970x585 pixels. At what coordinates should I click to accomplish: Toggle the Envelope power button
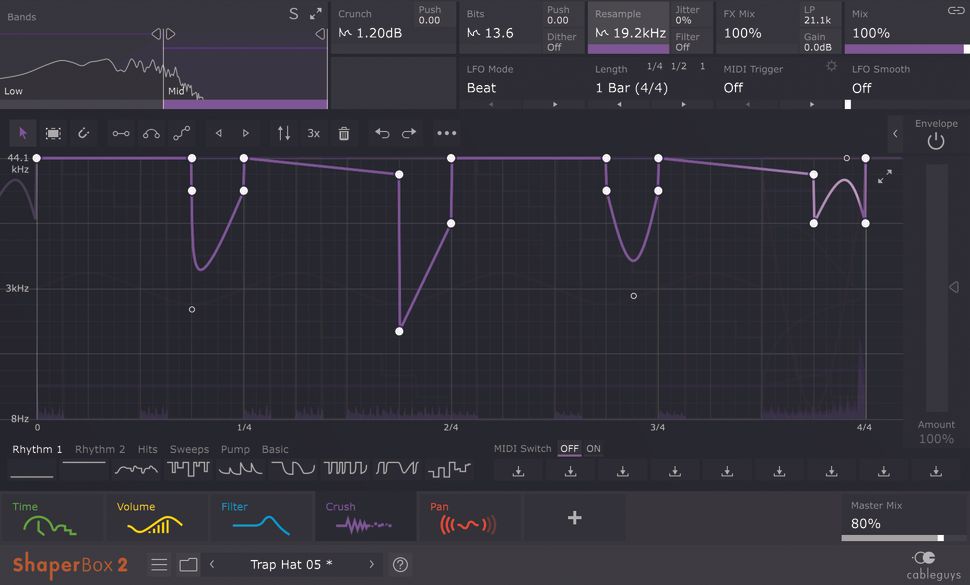coord(935,141)
